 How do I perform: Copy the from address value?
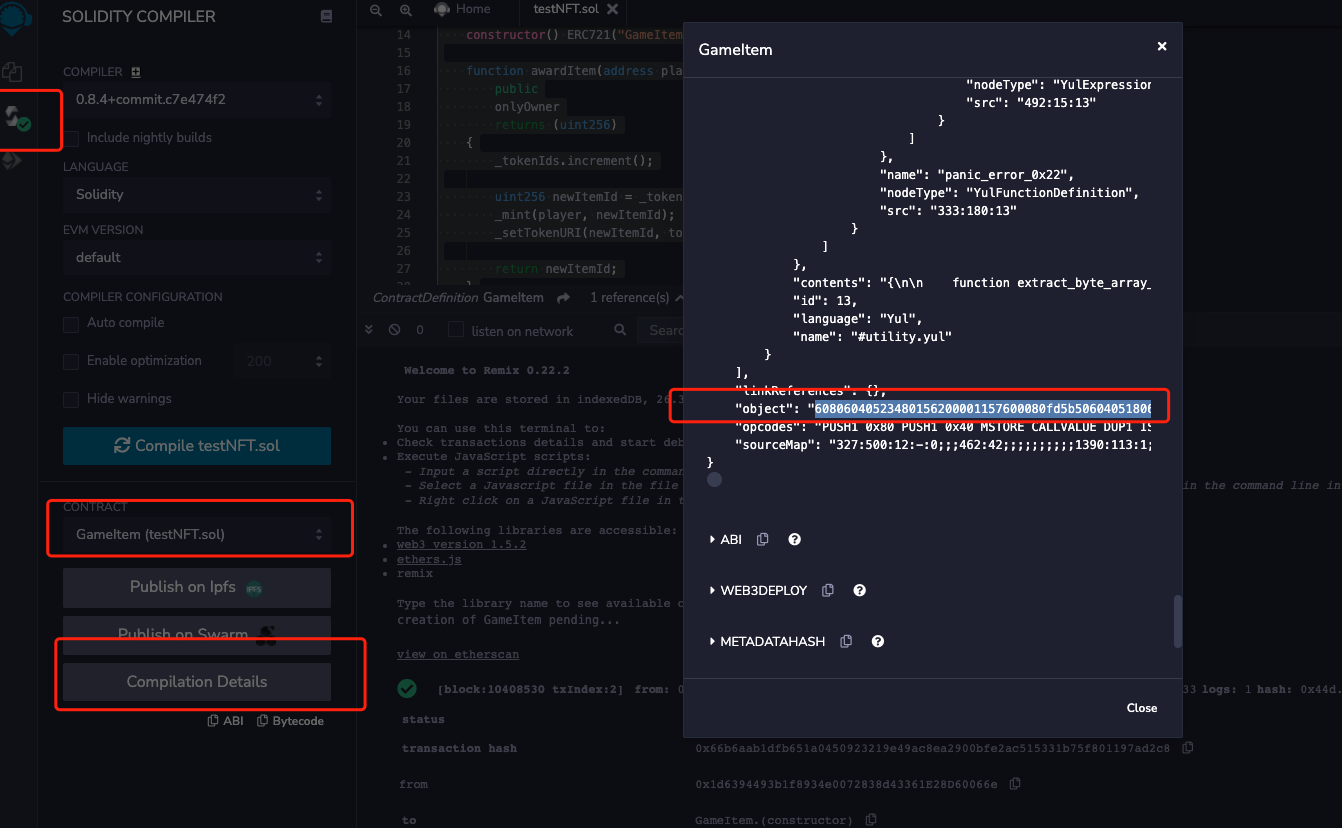(1015, 784)
